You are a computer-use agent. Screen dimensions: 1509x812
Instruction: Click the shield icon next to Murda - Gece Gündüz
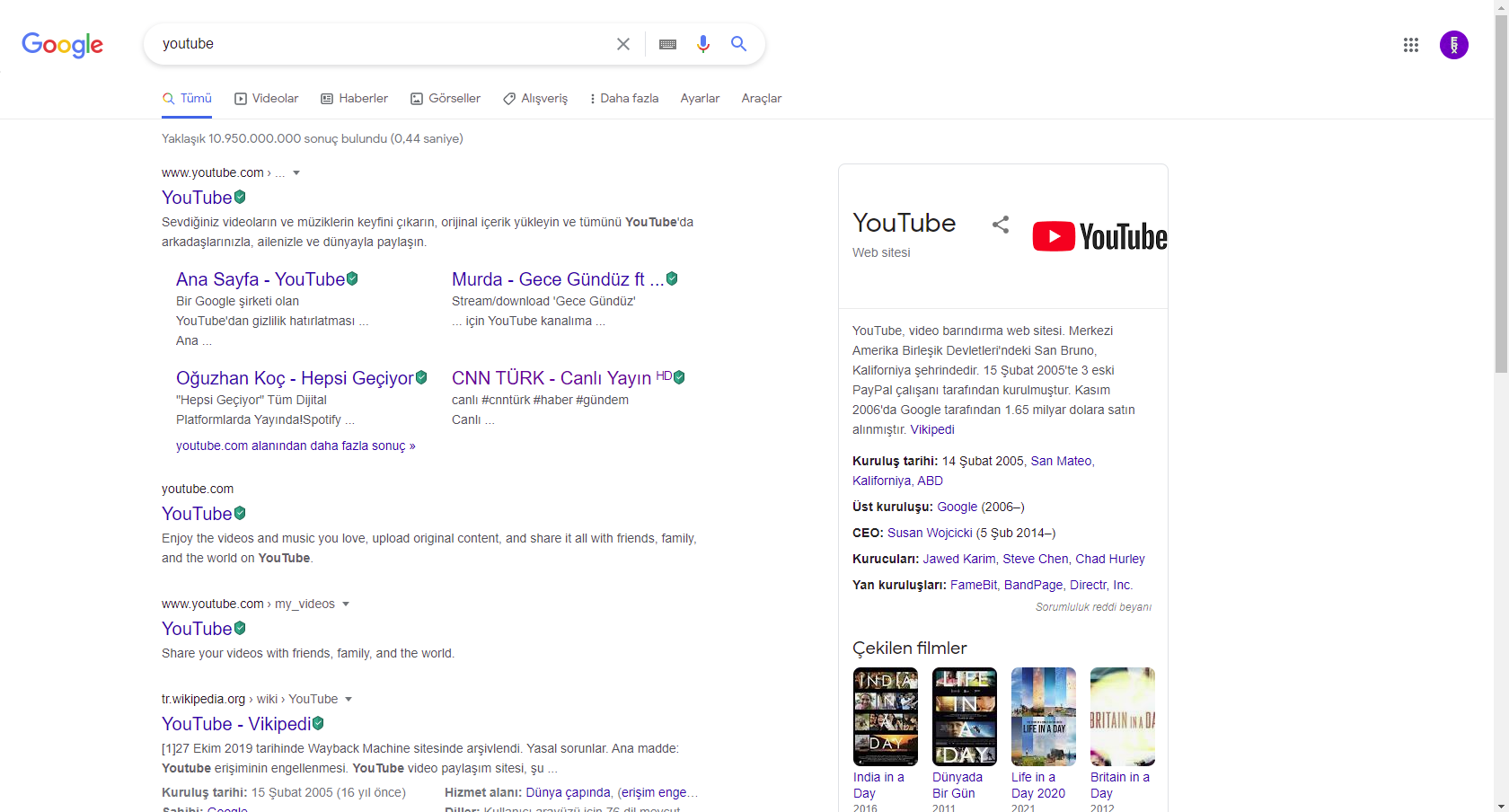coord(672,278)
